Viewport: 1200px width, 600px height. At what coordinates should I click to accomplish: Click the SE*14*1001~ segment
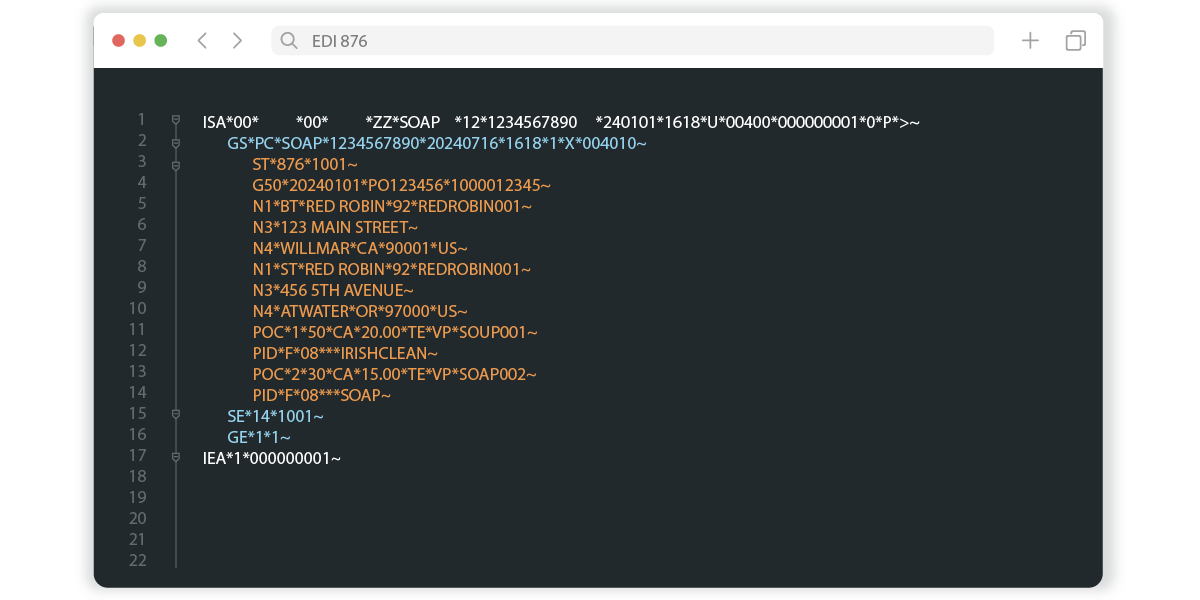276,416
